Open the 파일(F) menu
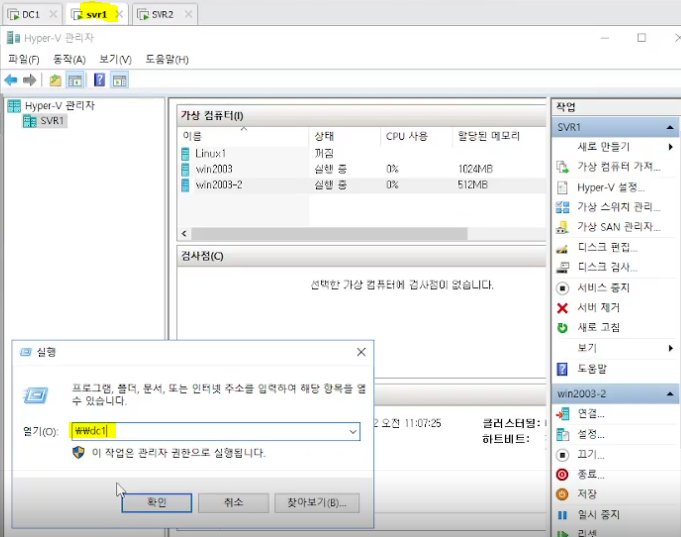681x537 pixels. 23,60
